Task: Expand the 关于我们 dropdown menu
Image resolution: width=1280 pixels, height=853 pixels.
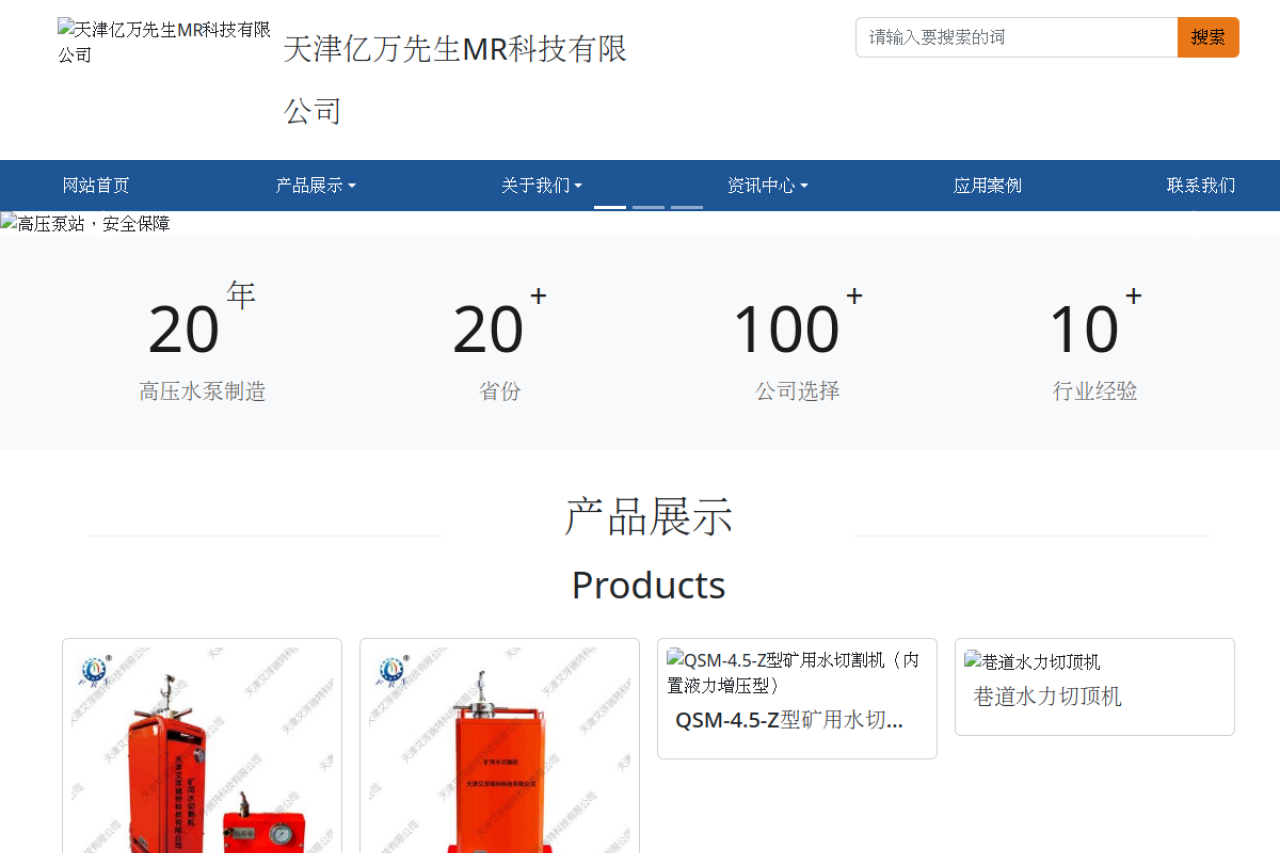Action: 542,185
